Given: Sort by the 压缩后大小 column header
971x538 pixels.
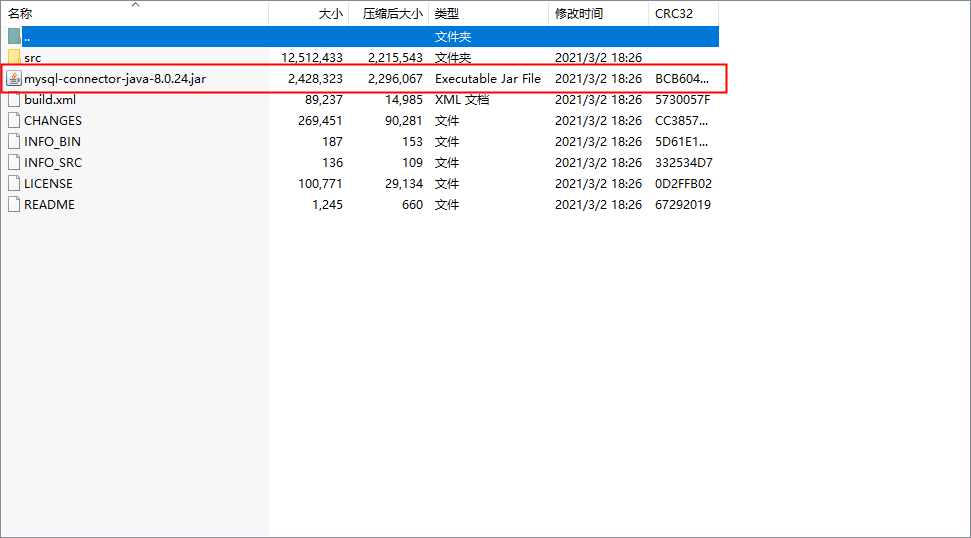Looking at the screenshot, I should [x=389, y=13].
